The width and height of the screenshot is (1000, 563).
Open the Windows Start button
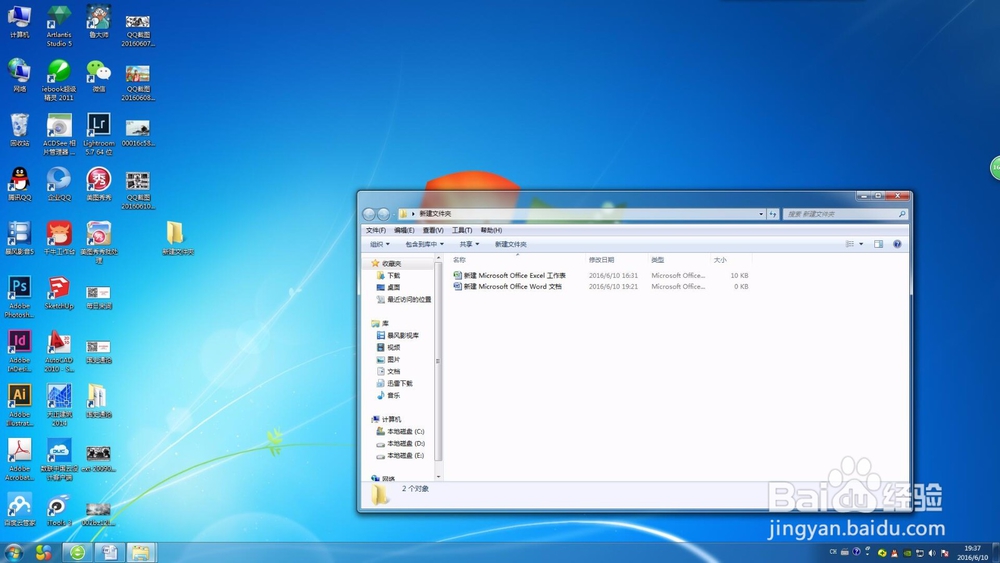click(13, 552)
